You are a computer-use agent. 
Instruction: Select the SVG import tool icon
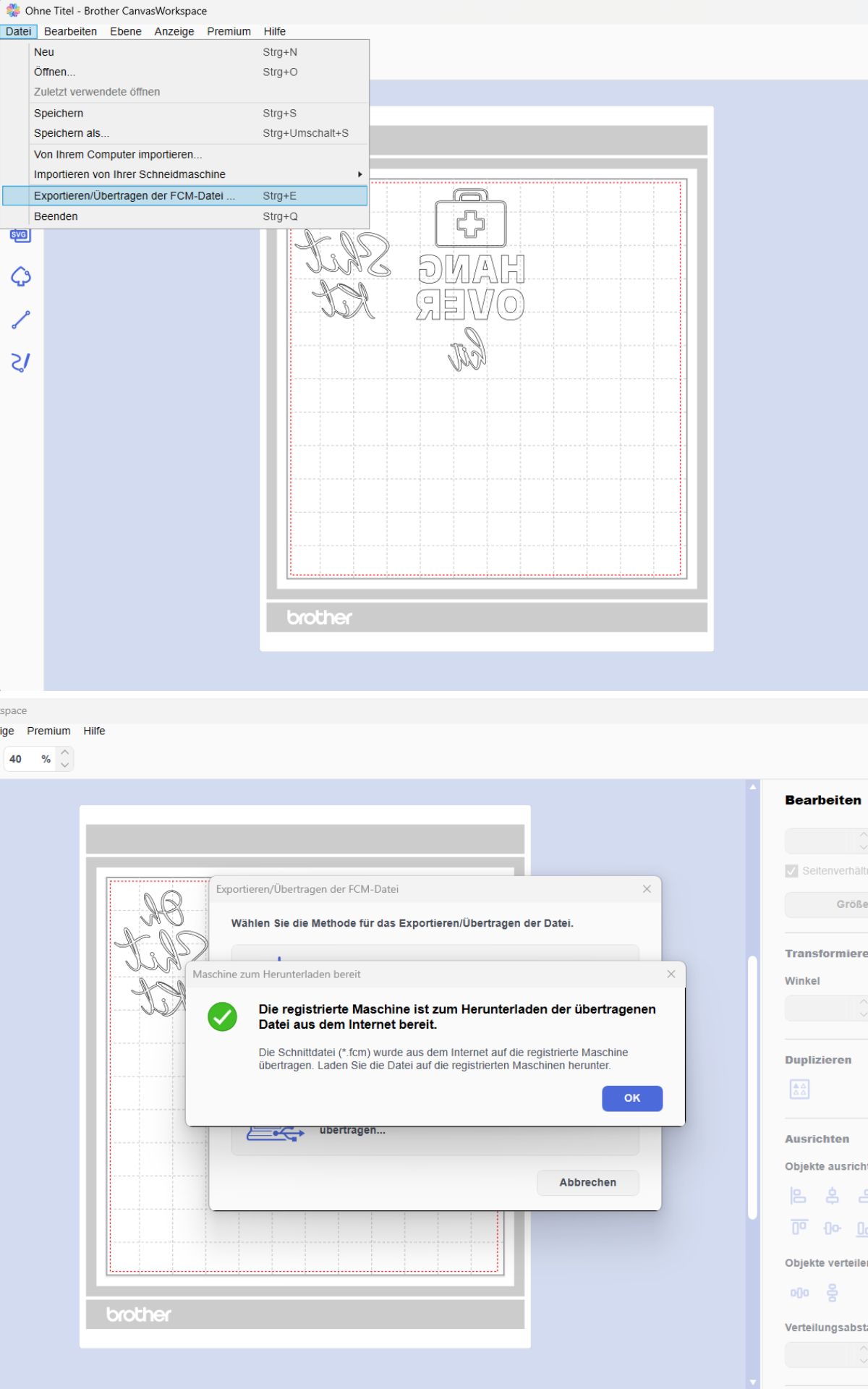coord(20,236)
